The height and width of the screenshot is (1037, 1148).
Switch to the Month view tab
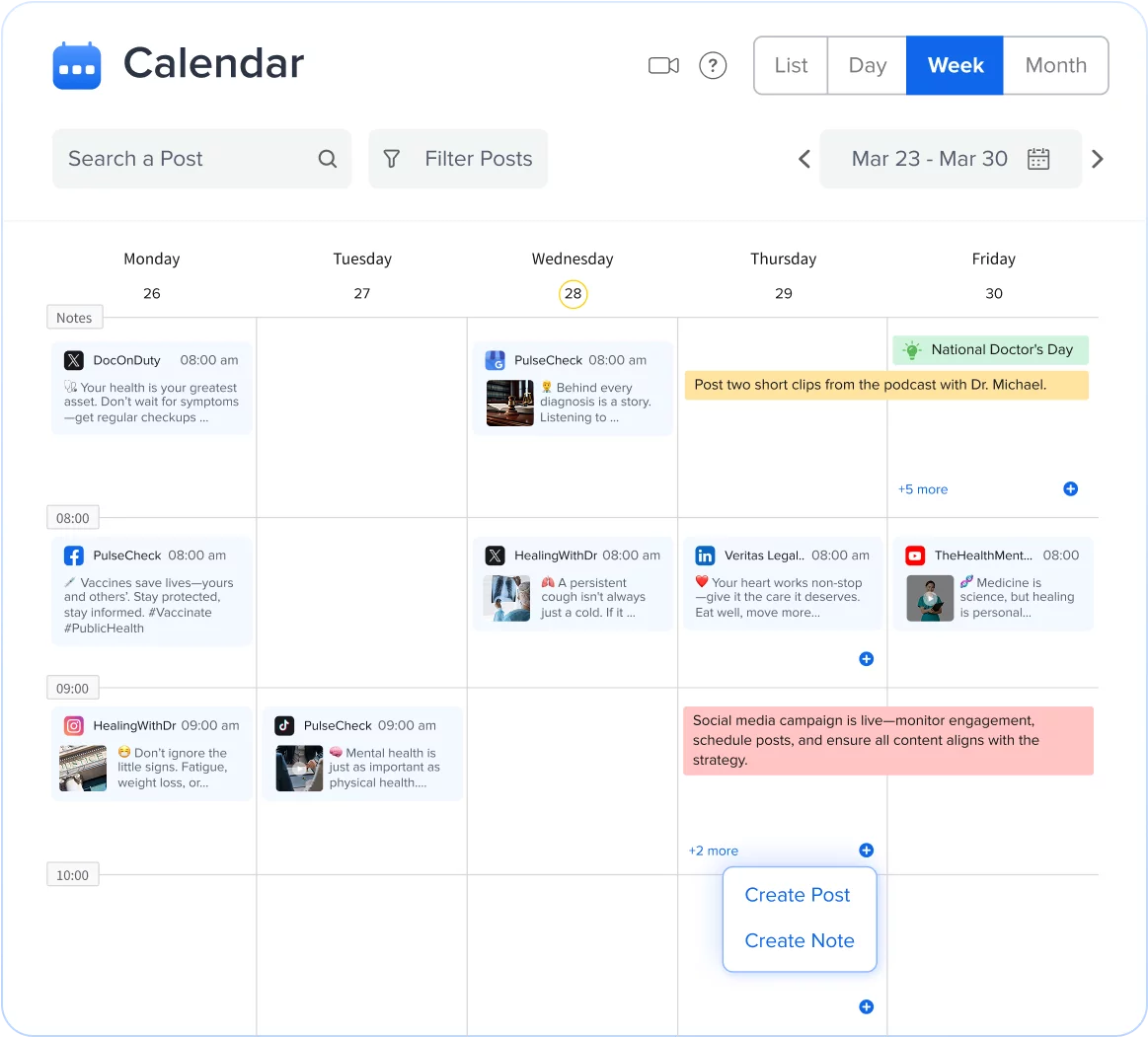point(1055,65)
